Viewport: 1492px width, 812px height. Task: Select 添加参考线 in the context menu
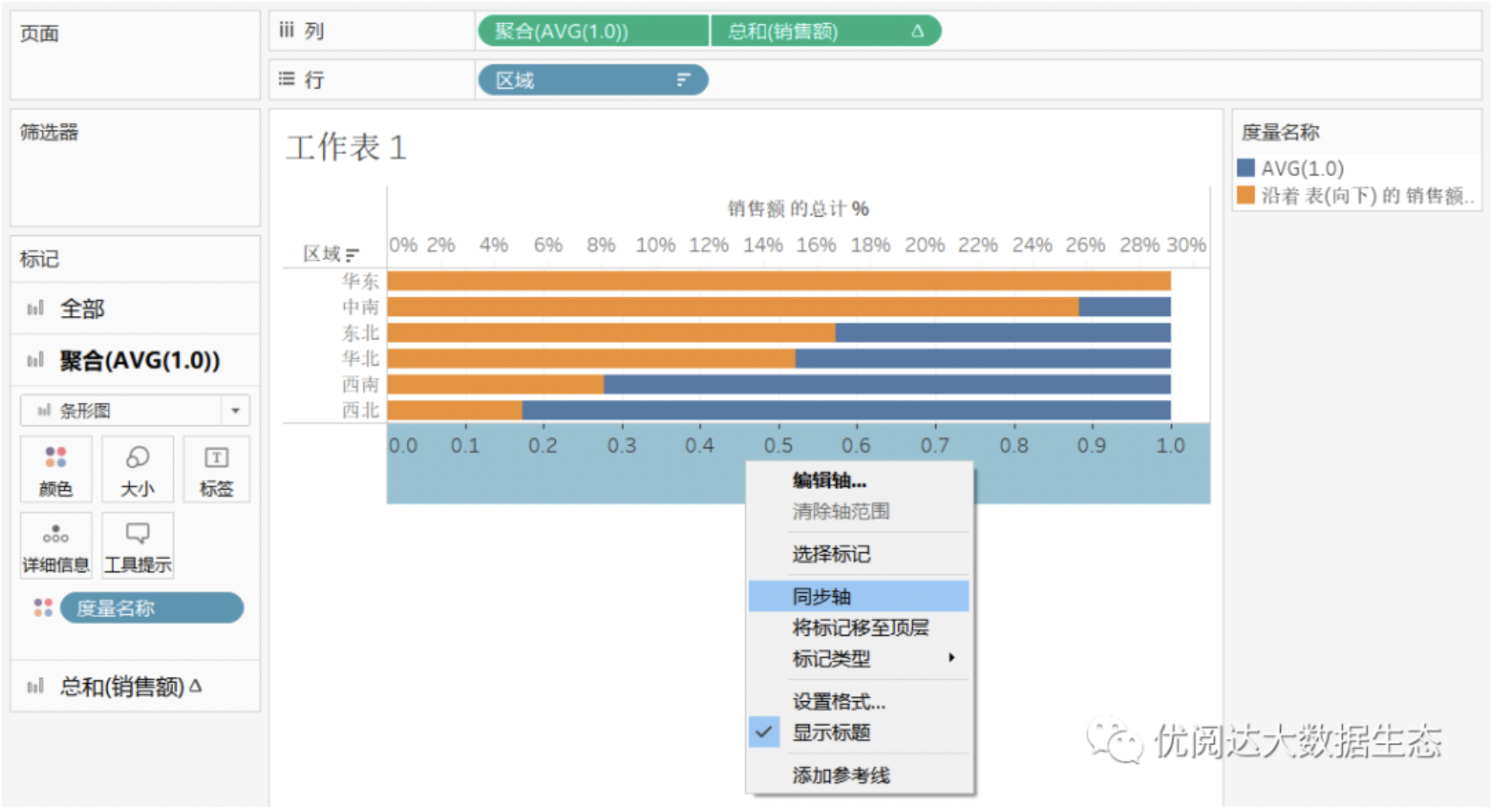[x=841, y=775]
